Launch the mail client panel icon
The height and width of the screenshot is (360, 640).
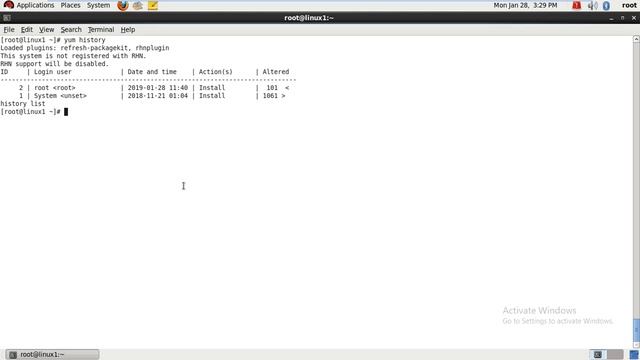(x=138, y=5)
